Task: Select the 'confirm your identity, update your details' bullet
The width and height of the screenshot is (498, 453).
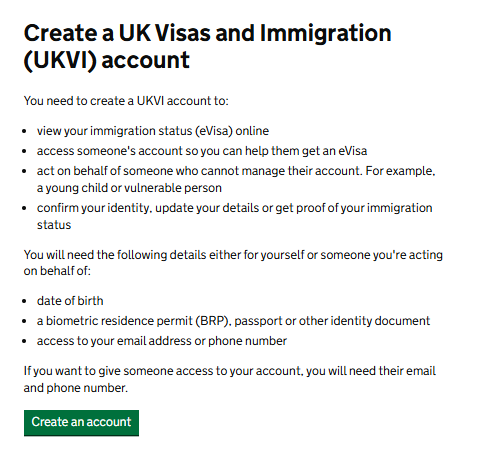Action: pos(235,216)
